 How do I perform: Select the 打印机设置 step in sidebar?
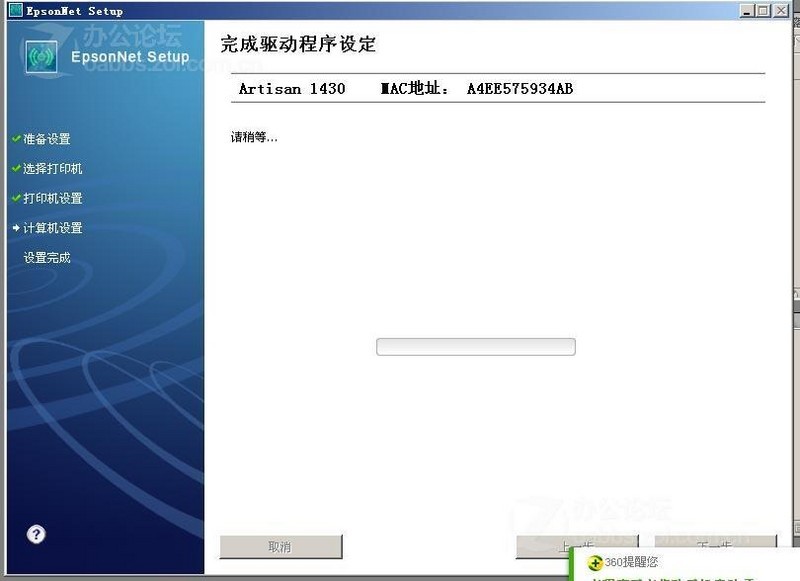53,198
